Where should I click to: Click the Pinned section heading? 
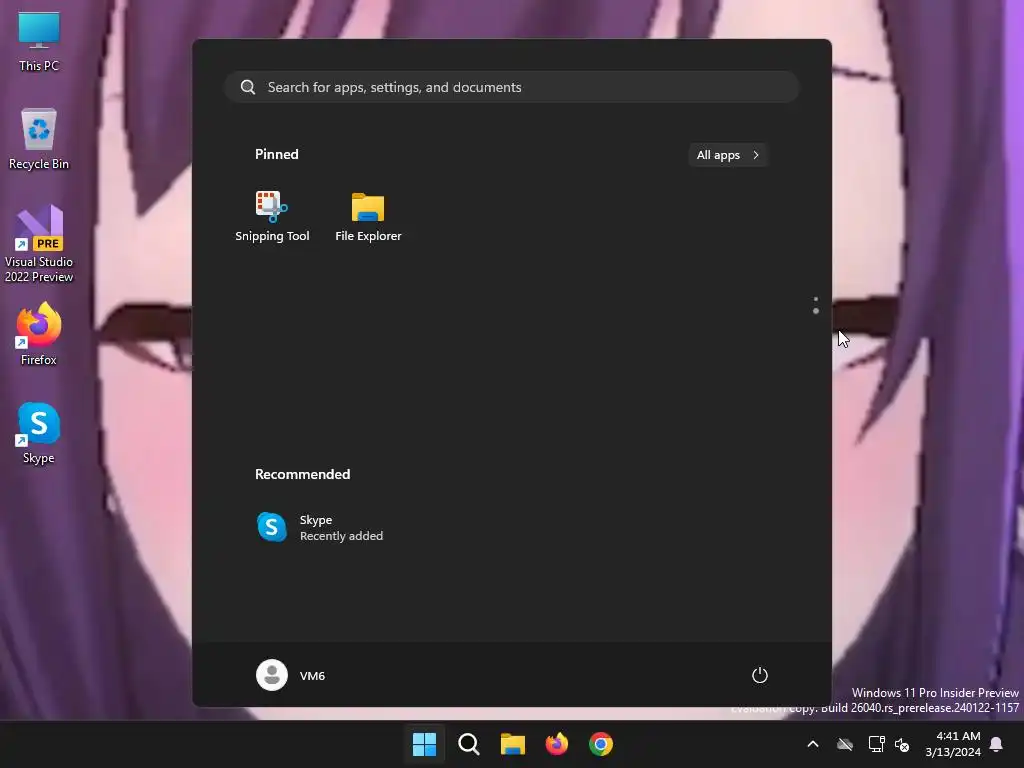pyautogui.click(x=276, y=154)
